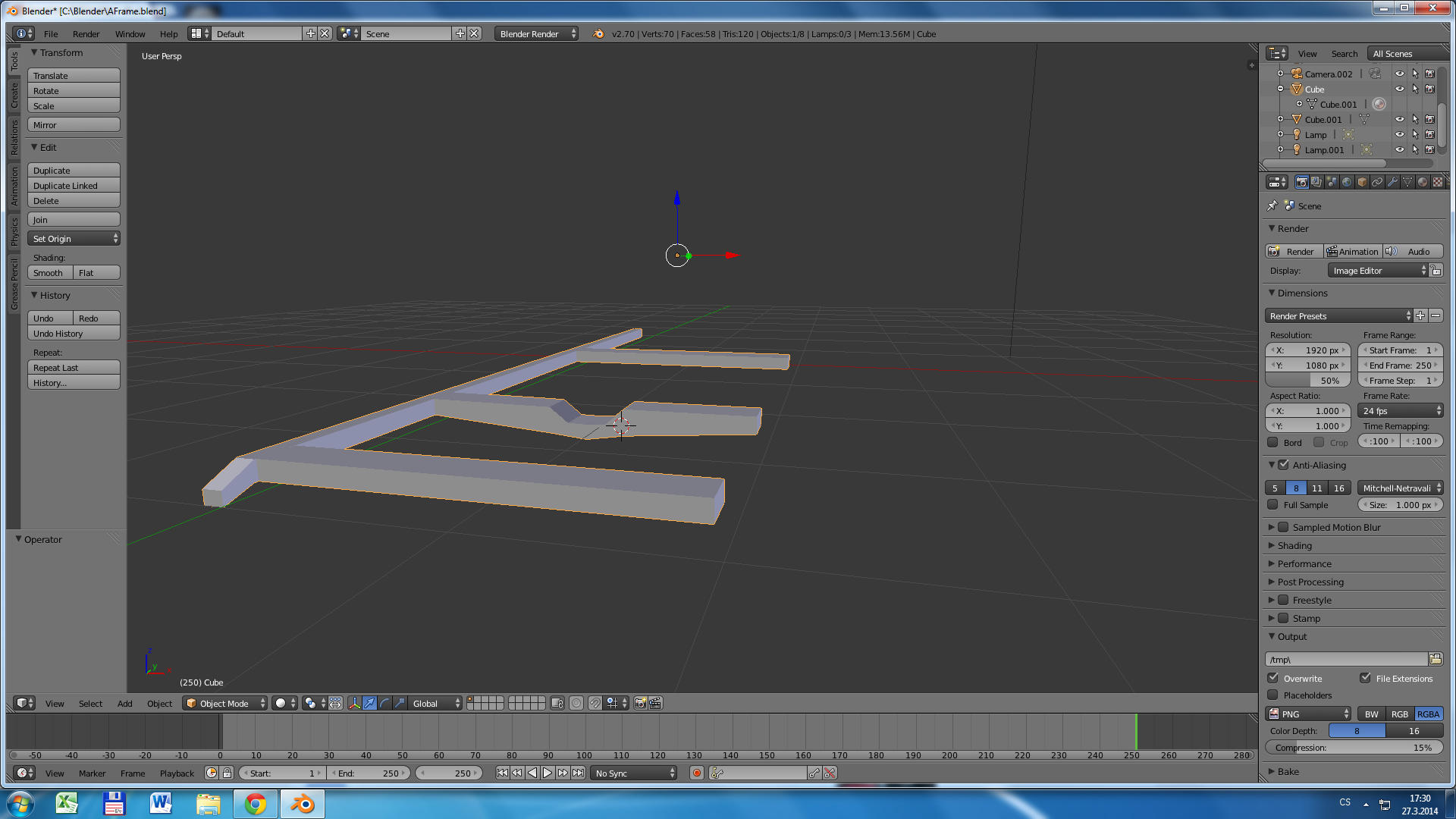
Task: Click the timeline lock range padlock icon
Action: 227,773
